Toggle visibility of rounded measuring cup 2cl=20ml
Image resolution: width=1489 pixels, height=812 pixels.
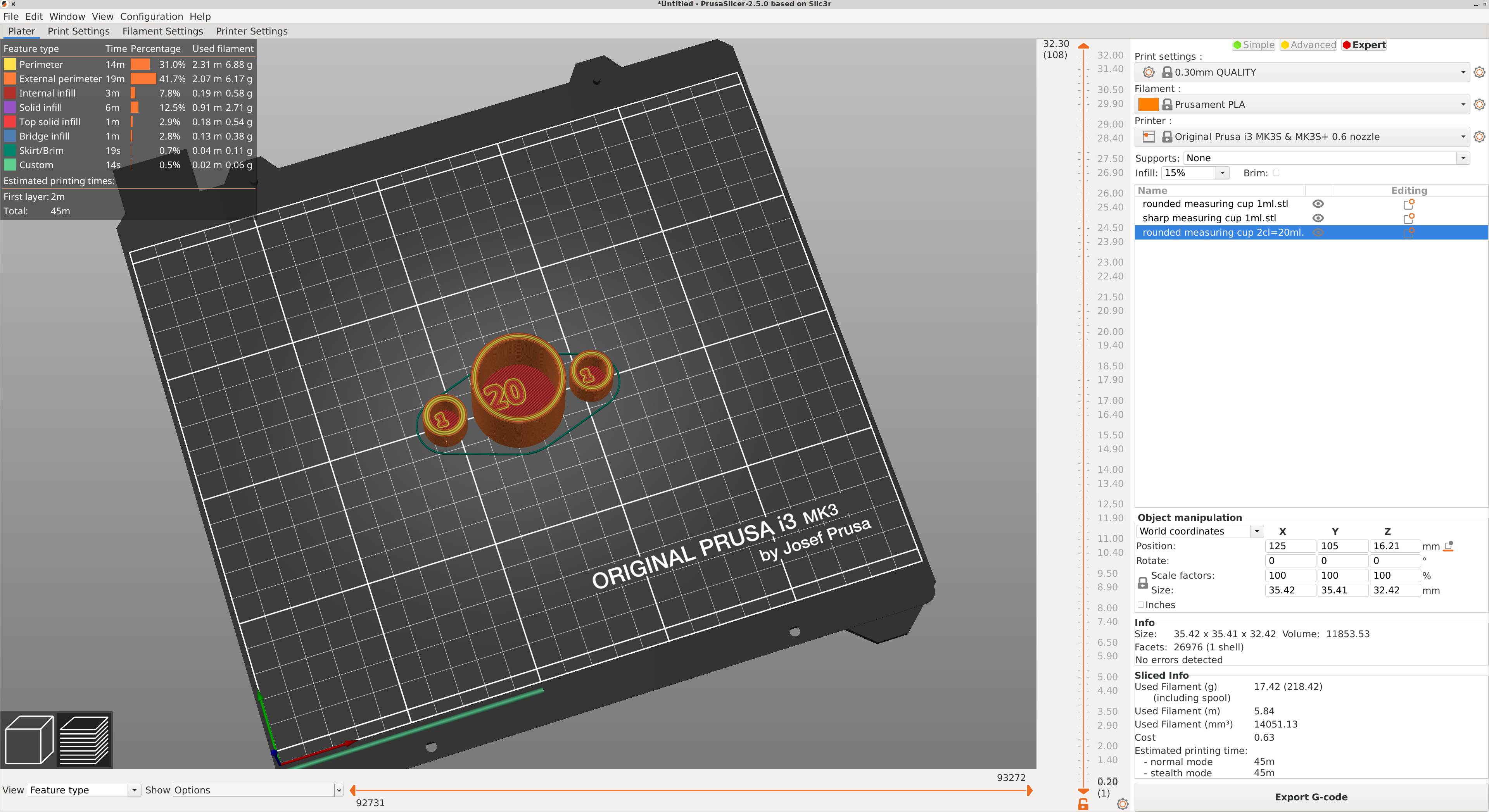(x=1318, y=232)
